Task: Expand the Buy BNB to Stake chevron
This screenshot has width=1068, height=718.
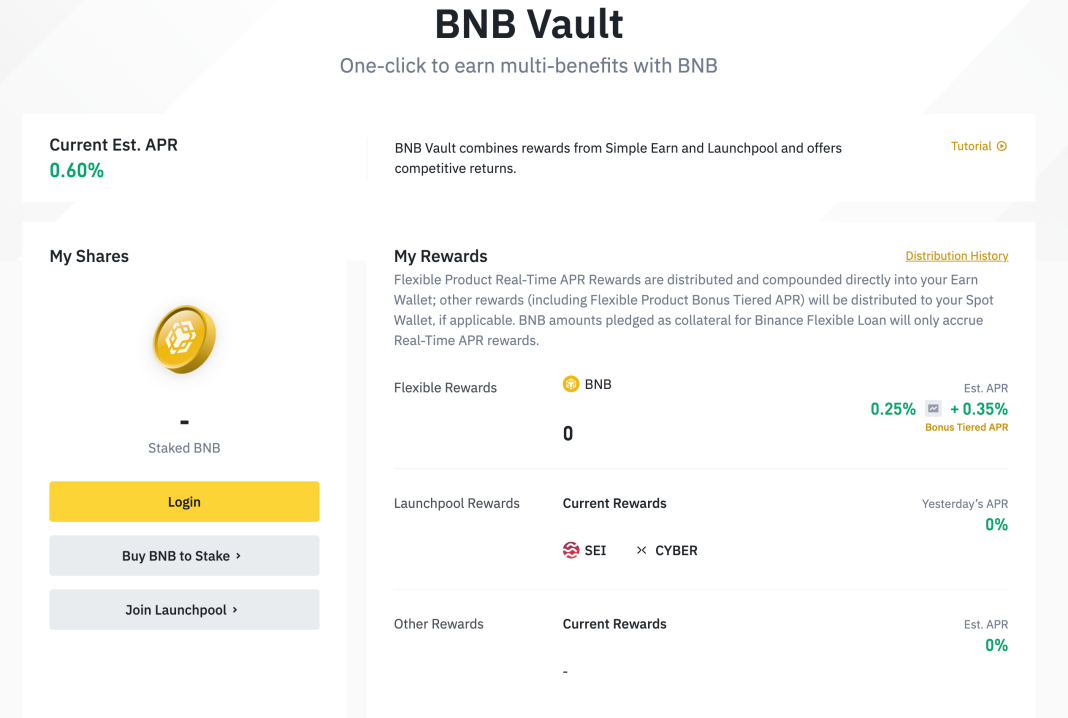Action: [237, 555]
